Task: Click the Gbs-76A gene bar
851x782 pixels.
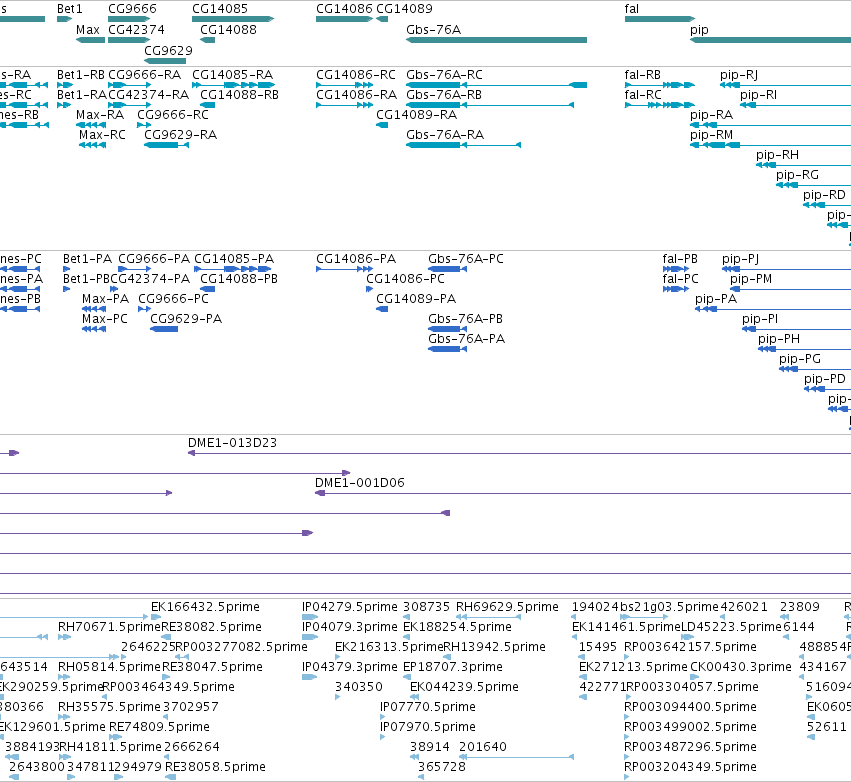Action: [x=496, y=40]
